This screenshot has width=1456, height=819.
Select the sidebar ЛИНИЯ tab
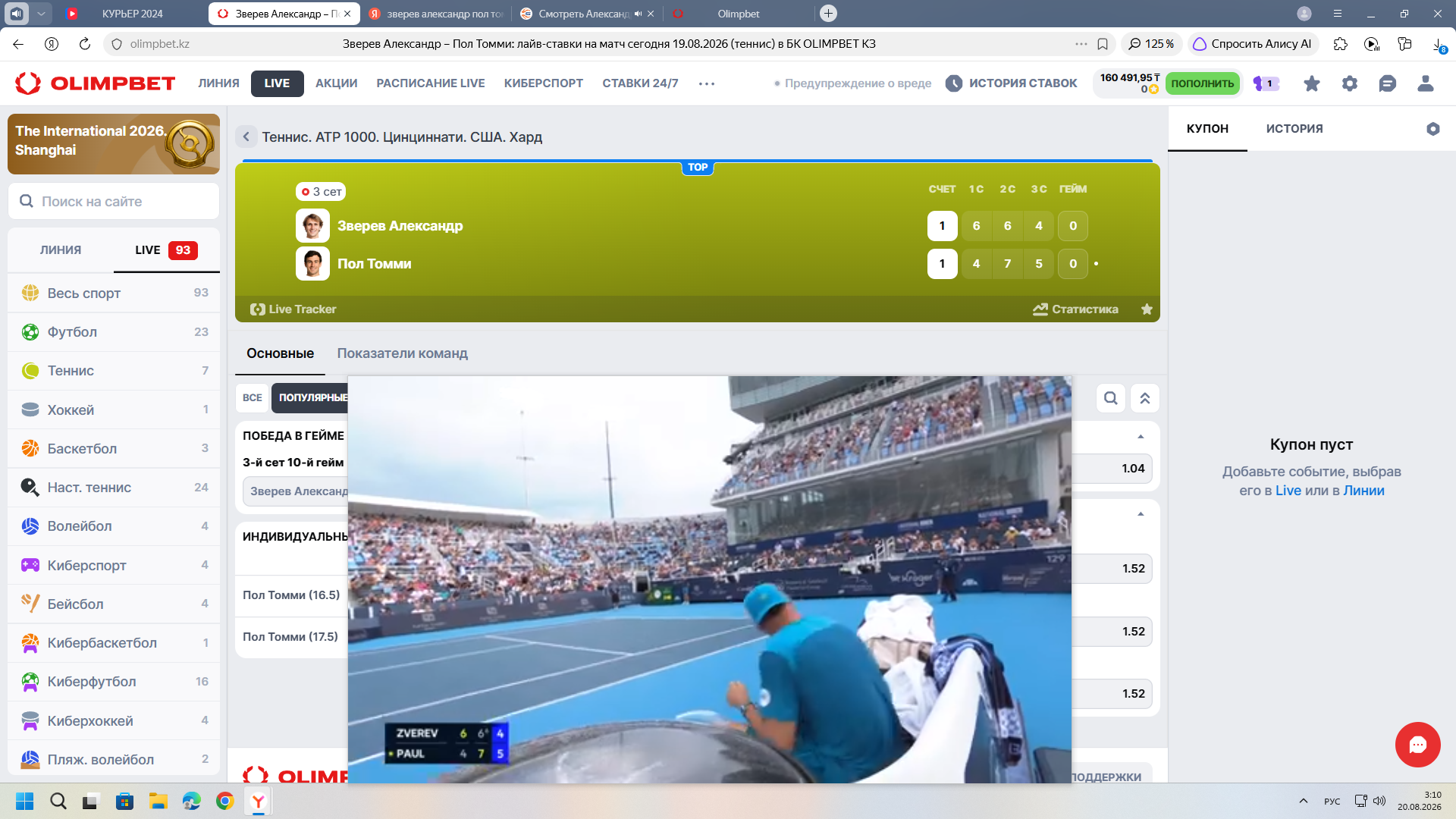(x=61, y=250)
